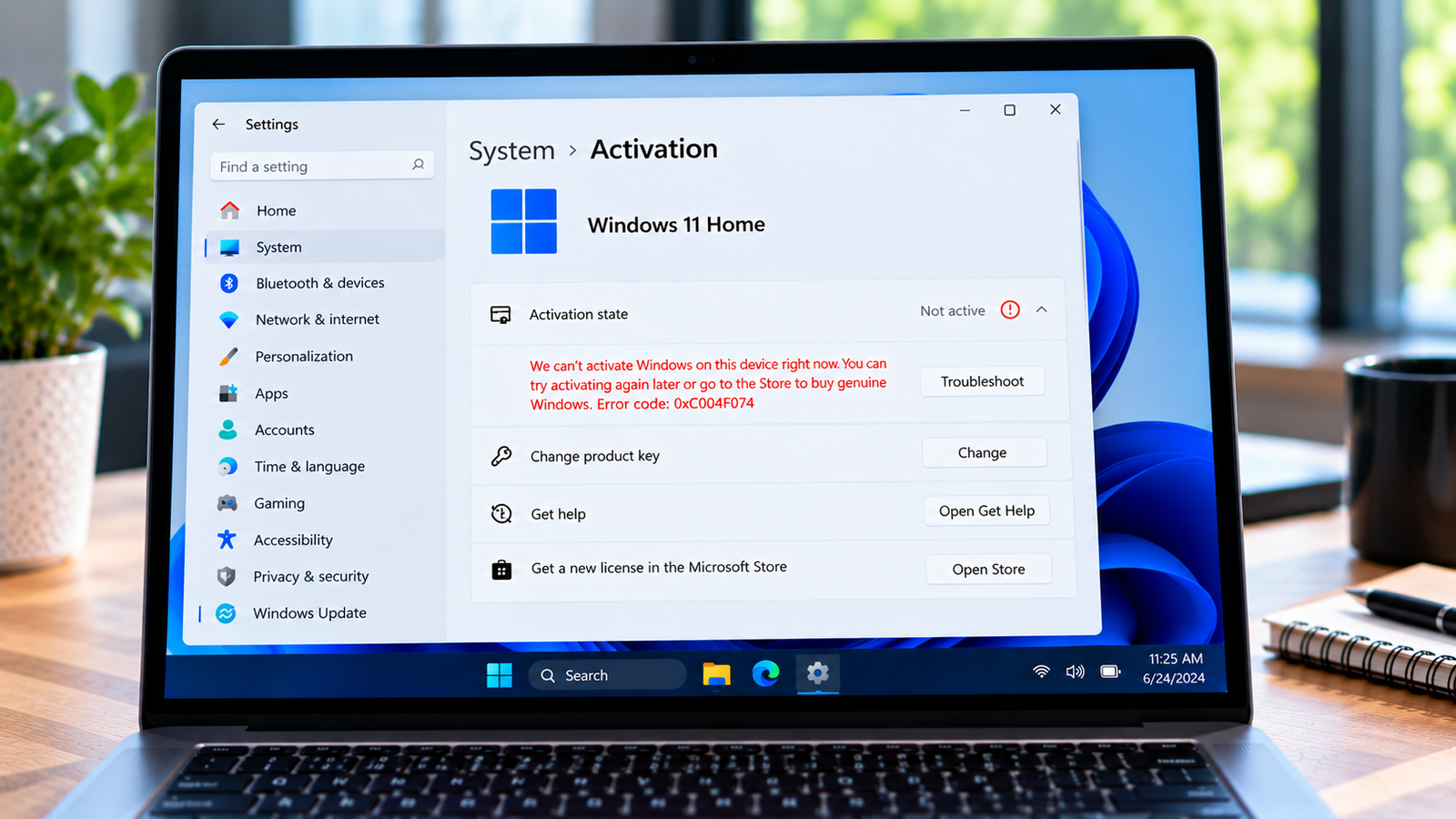This screenshot has height=819, width=1456.
Task: Click the Windows 11 Home edition text
Action: coord(676,225)
